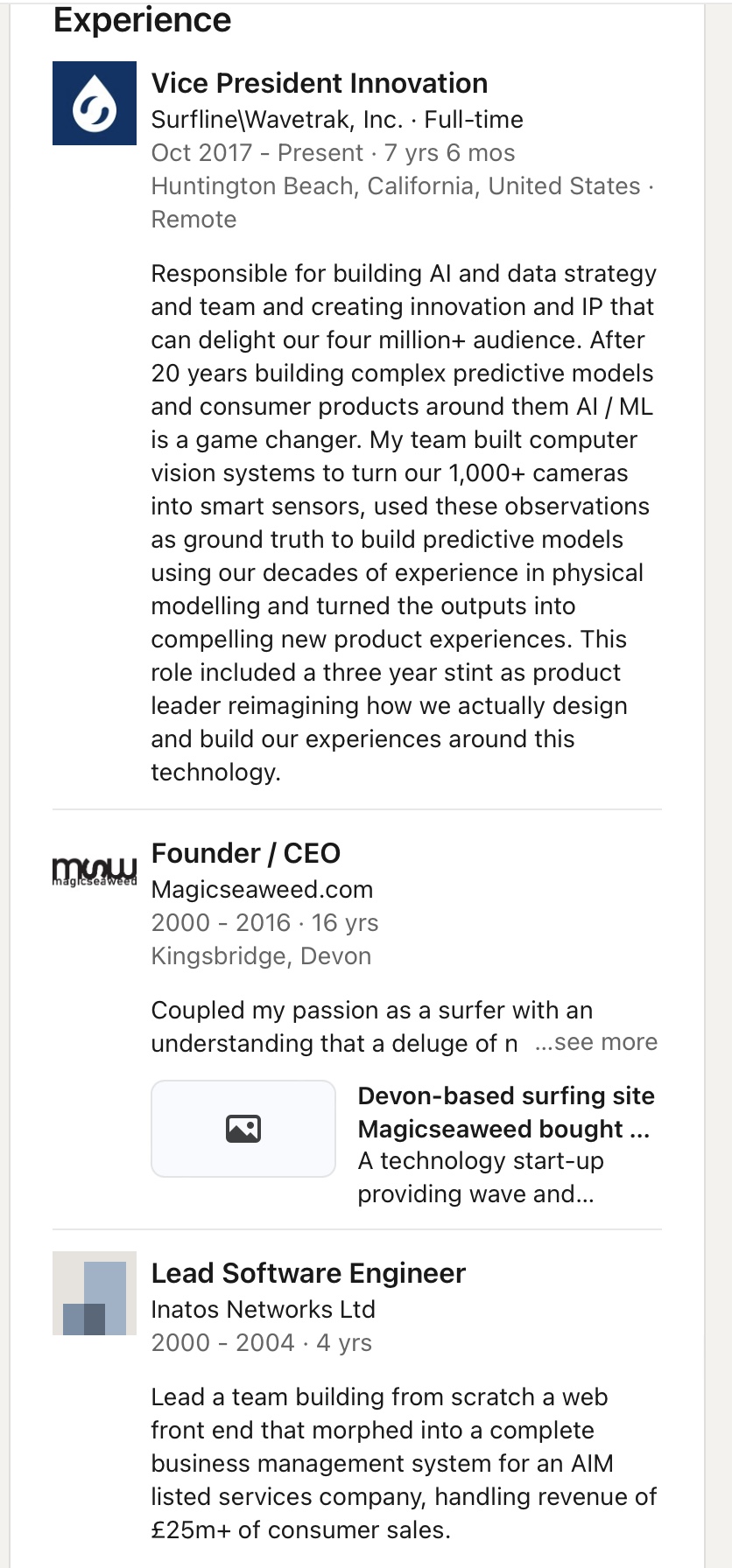Click Inatos Networks Ltd company name
Image resolution: width=732 pixels, height=1568 pixels.
(x=263, y=1310)
